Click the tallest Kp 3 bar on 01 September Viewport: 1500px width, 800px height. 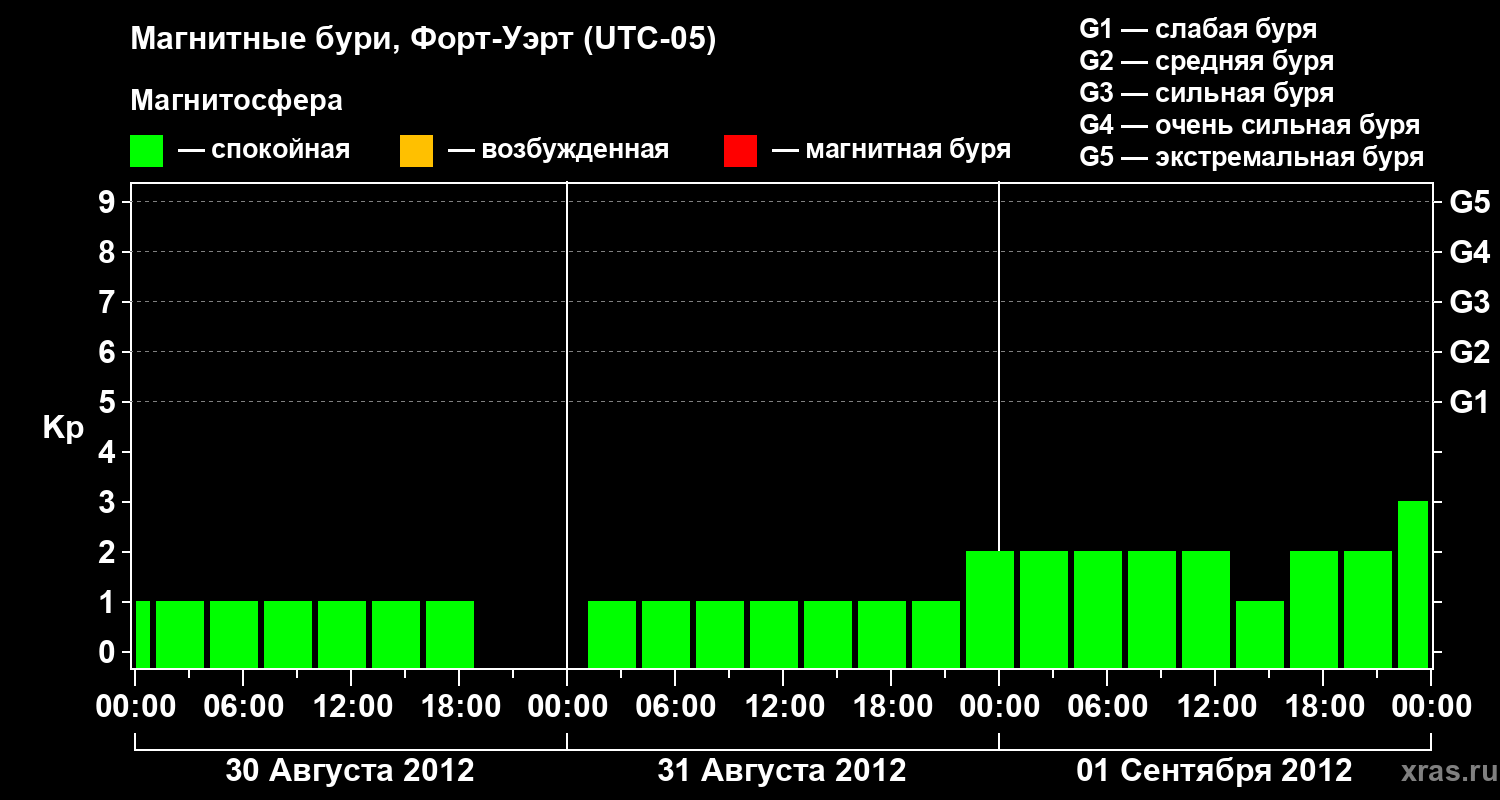pyautogui.click(x=1413, y=584)
